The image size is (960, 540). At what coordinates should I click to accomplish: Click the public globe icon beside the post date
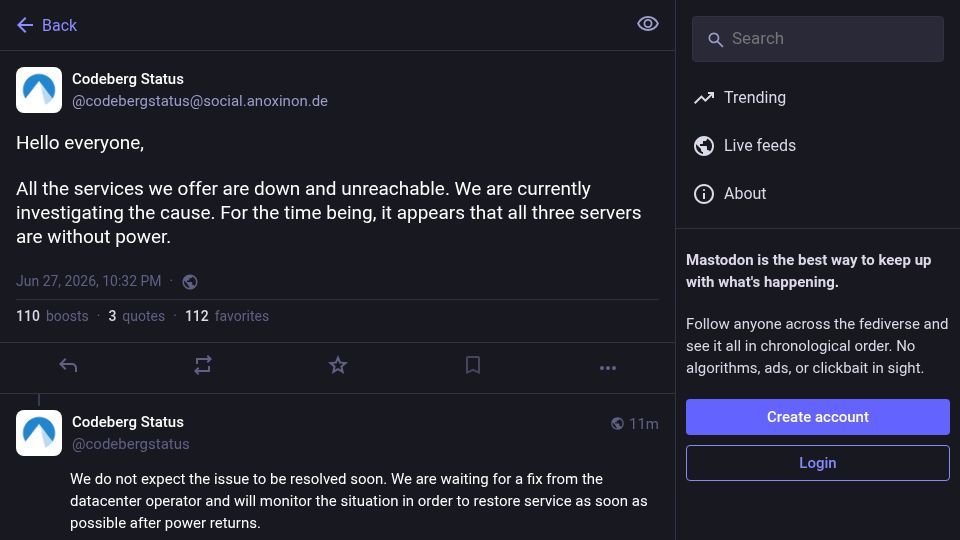click(190, 282)
